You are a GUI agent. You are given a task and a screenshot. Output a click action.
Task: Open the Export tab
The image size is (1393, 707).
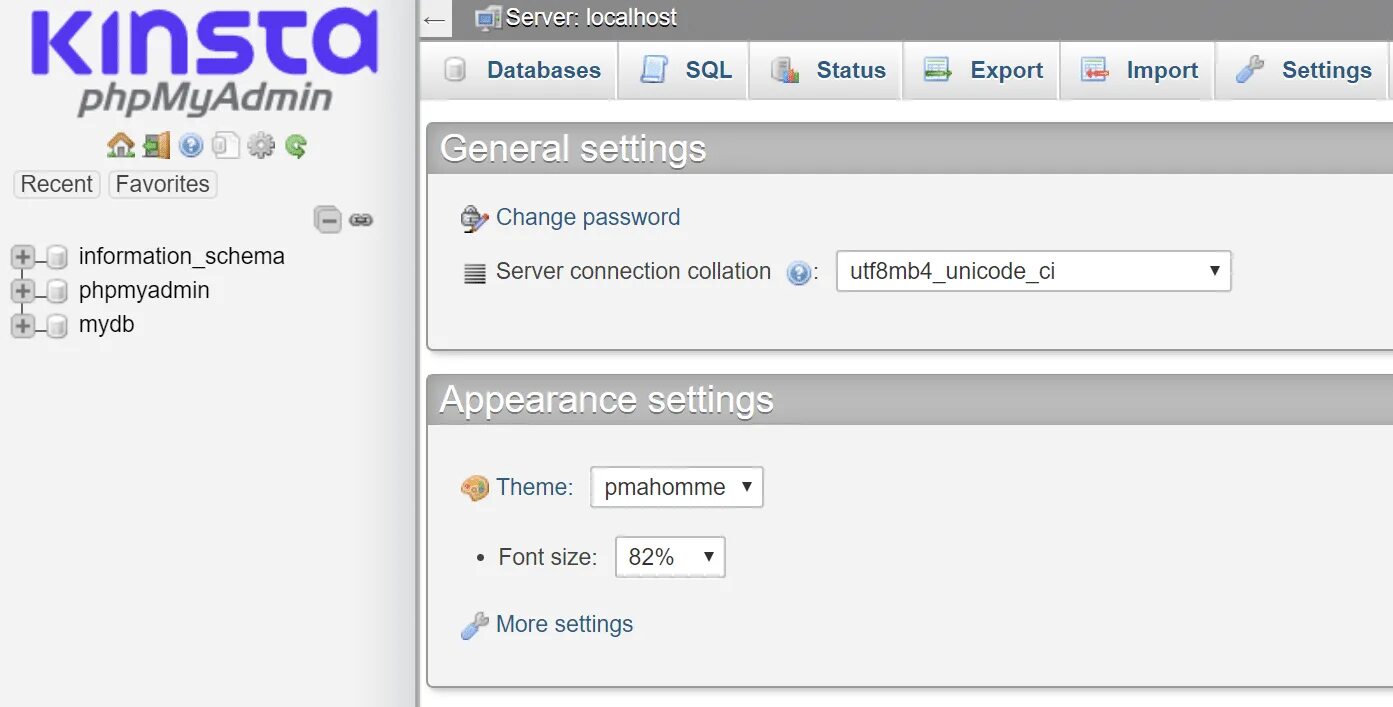point(983,70)
